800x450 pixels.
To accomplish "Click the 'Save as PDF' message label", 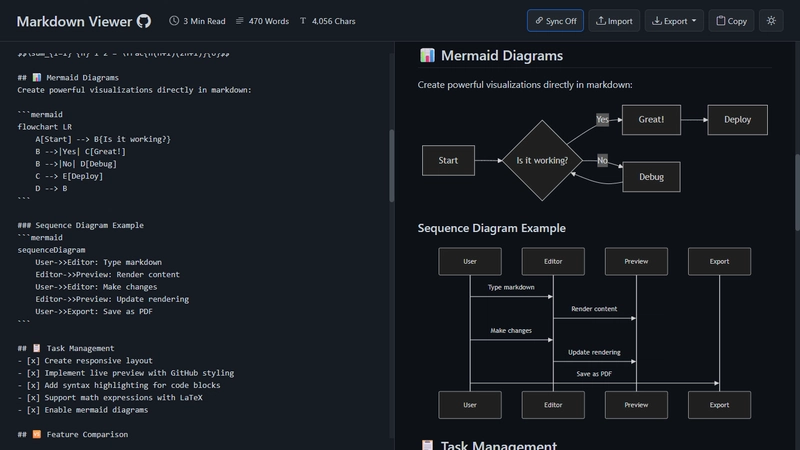I will tap(594, 374).
